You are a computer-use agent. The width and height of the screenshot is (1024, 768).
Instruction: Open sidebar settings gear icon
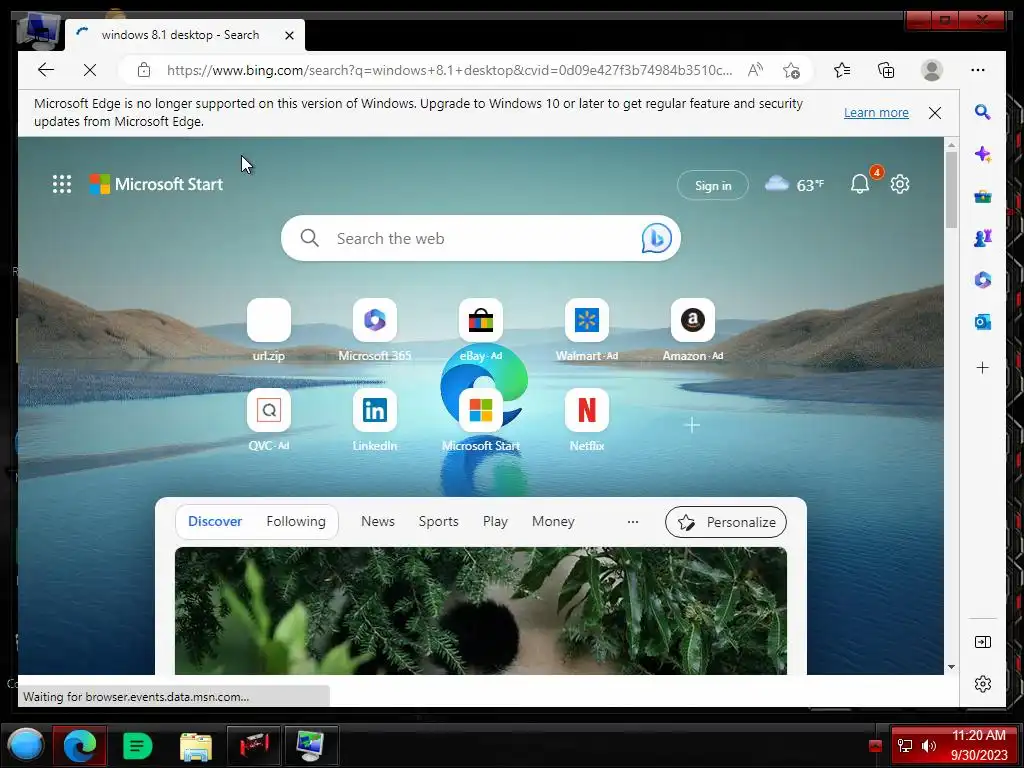982,684
